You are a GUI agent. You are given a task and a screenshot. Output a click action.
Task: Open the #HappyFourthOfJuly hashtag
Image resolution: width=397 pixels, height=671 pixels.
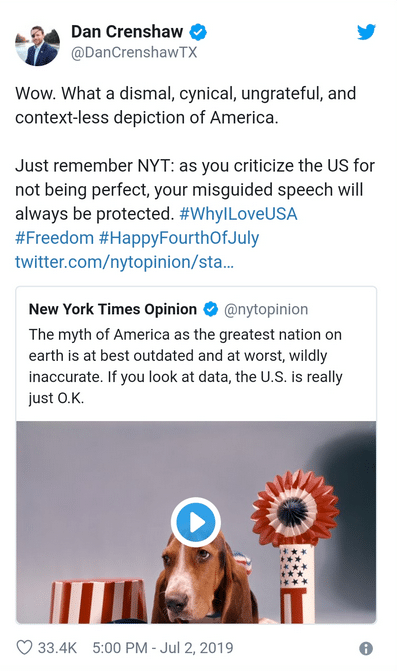click(x=179, y=238)
